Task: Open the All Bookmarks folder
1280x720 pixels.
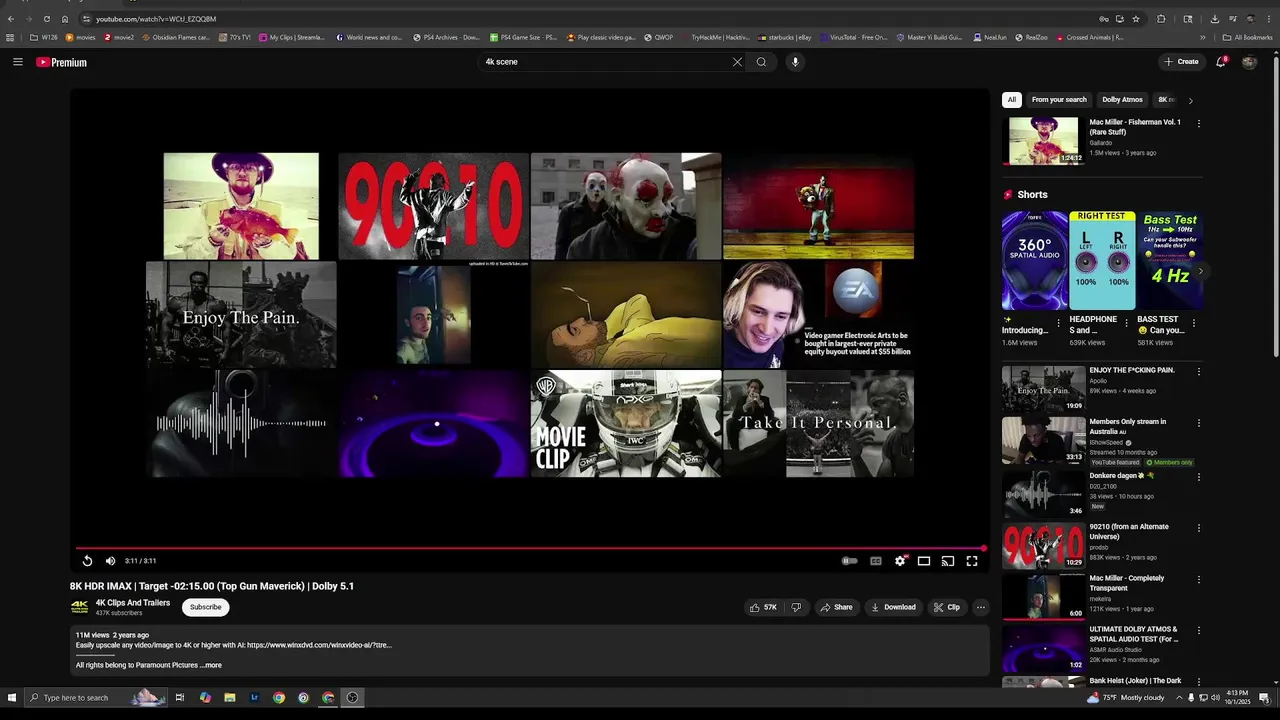Action: 1247,38
